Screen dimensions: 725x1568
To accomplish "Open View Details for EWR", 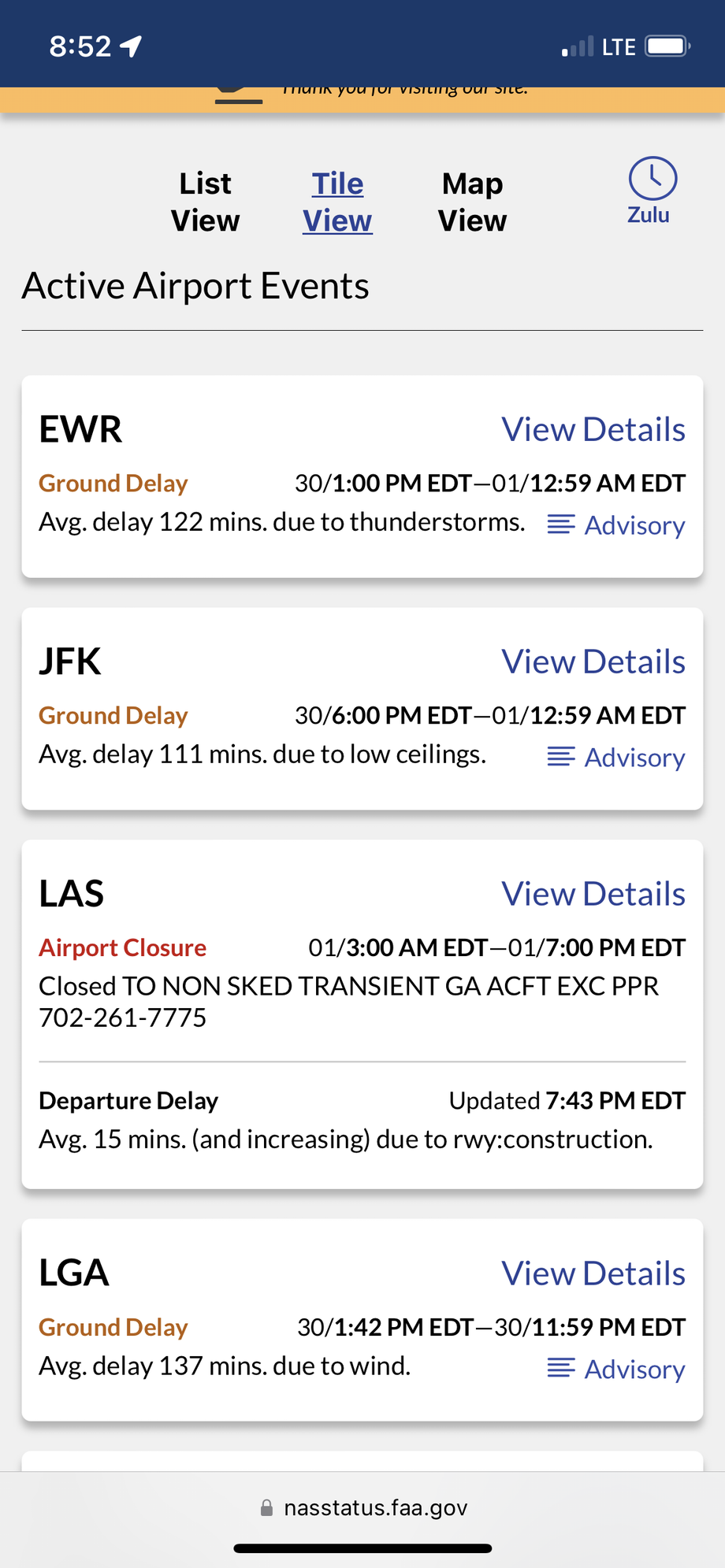I will [x=593, y=430].
